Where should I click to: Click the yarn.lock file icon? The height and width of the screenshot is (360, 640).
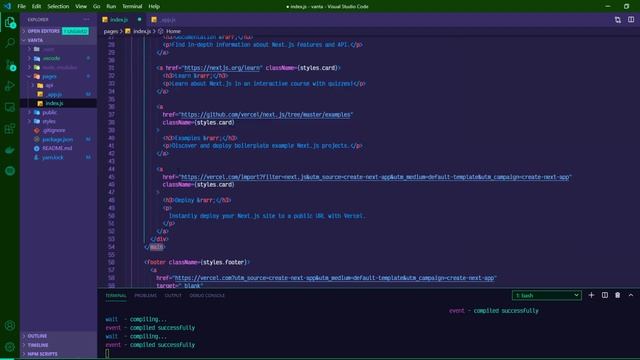pos(37,157)
